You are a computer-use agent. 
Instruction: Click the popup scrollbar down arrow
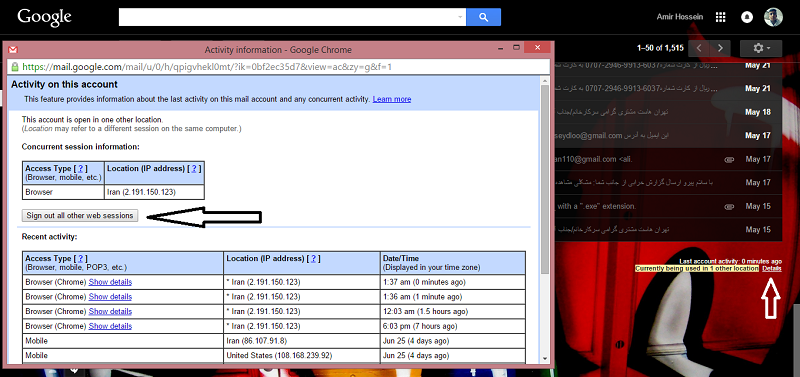pos(545,359)
